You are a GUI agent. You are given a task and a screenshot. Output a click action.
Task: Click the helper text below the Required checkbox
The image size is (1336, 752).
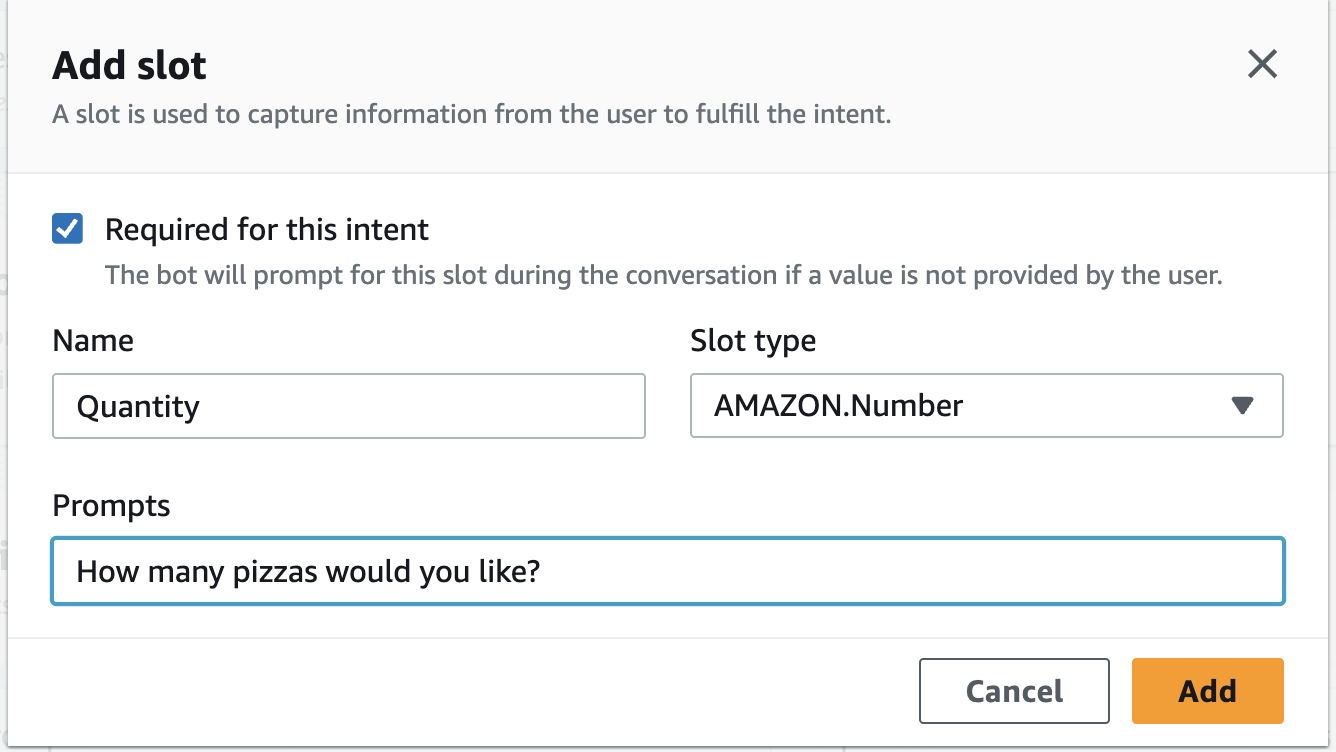pyautogui.click(x=663, y=275)
